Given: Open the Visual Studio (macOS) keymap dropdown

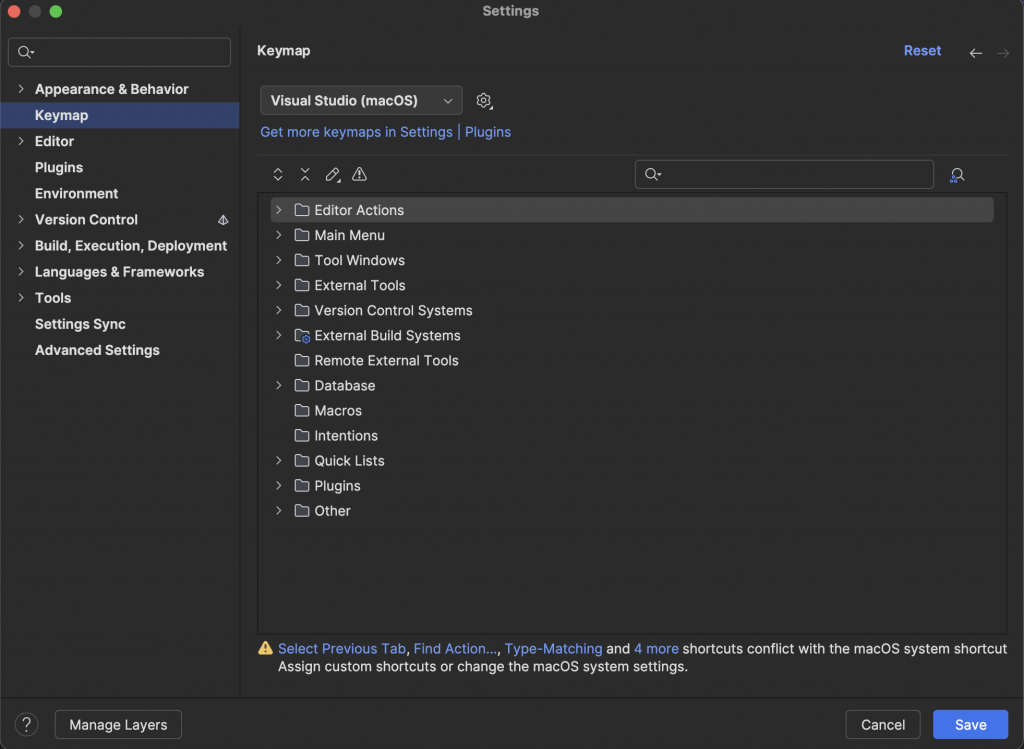Looking at the screenshot, I should pyautogui.click(x=361, y=101).
